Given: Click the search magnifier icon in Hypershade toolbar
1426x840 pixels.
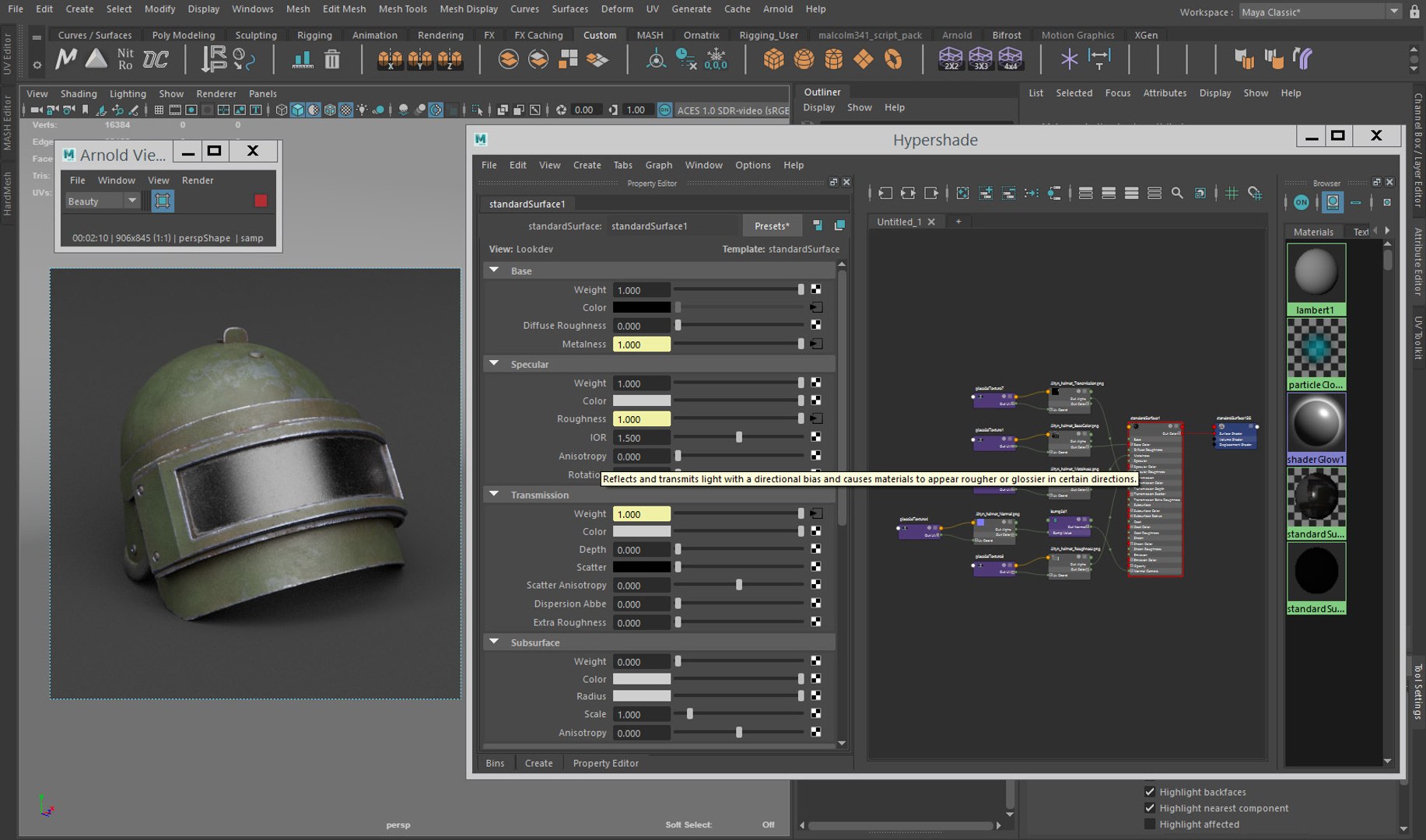Looking at the screenshot, I should click(1177, 194).
